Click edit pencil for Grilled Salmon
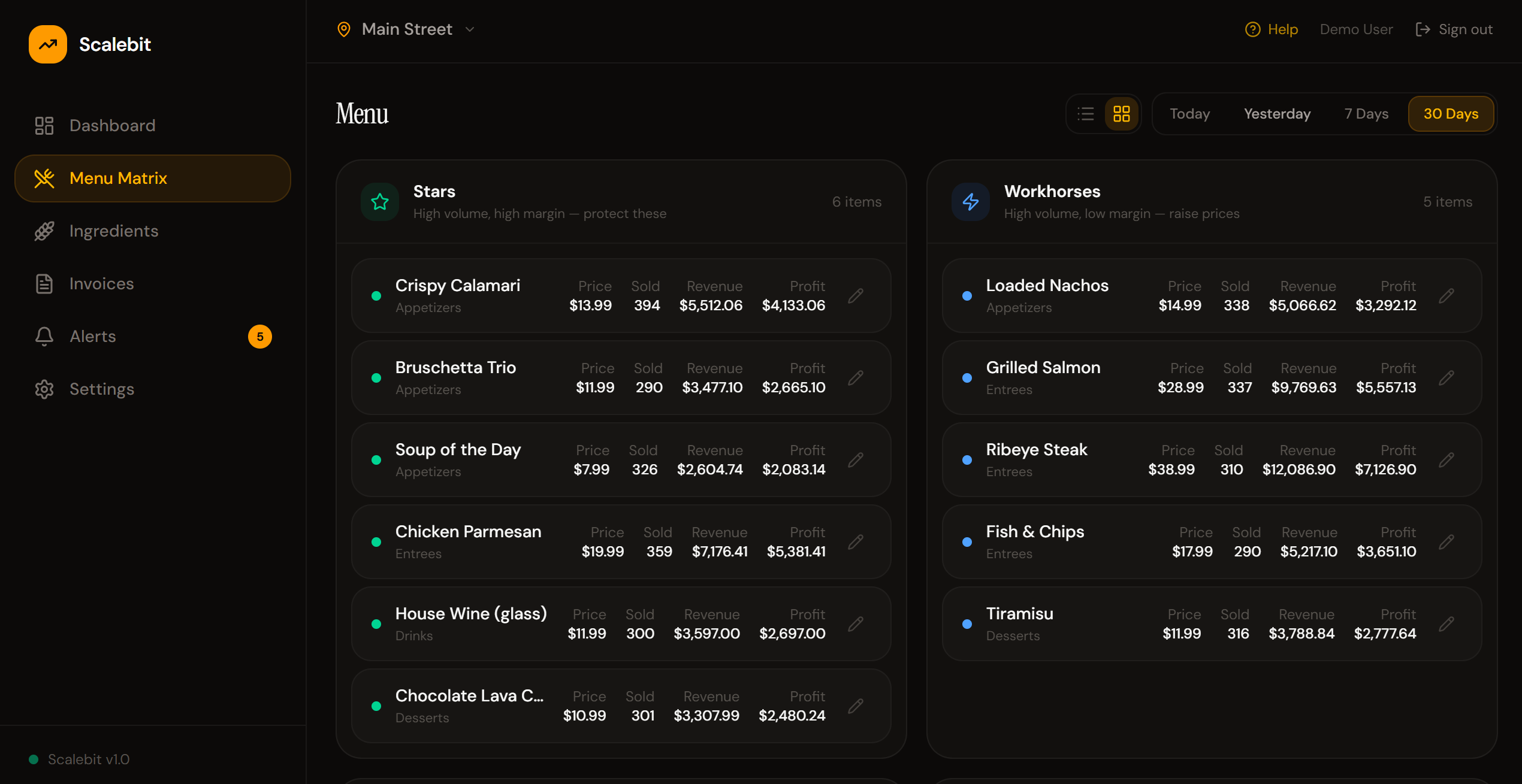The width and height of the screenshot is (1522, 784). pyautogui.click(x=1446, y=378)
